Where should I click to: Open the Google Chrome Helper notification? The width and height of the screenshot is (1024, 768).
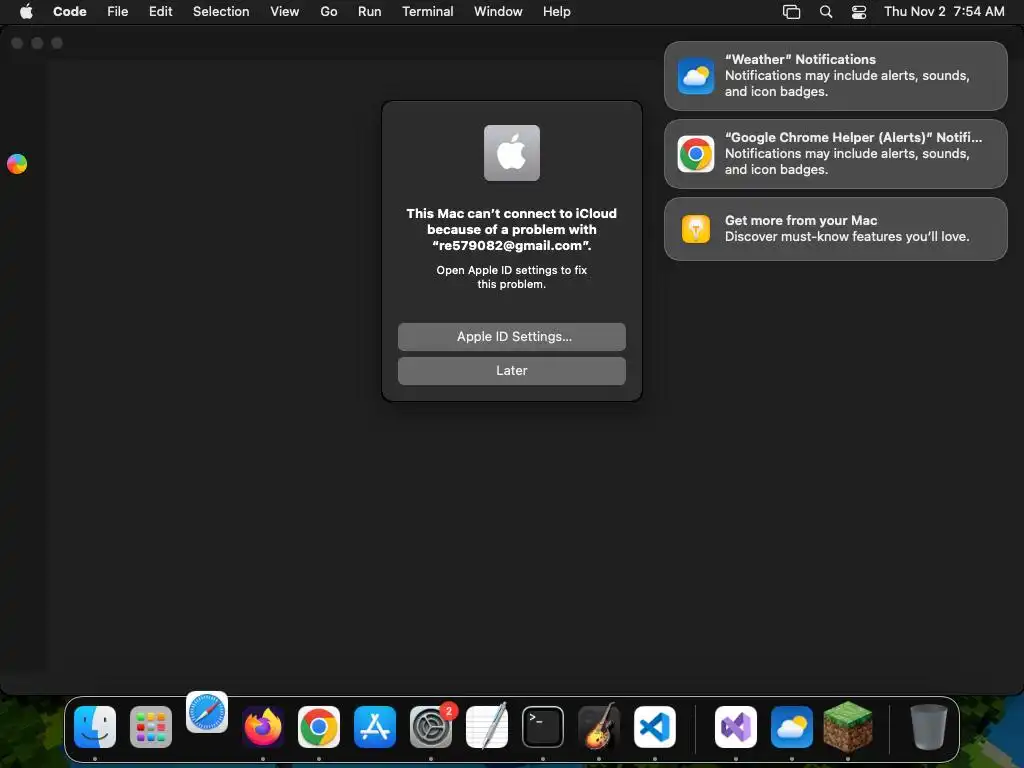(x=836, y=154)
